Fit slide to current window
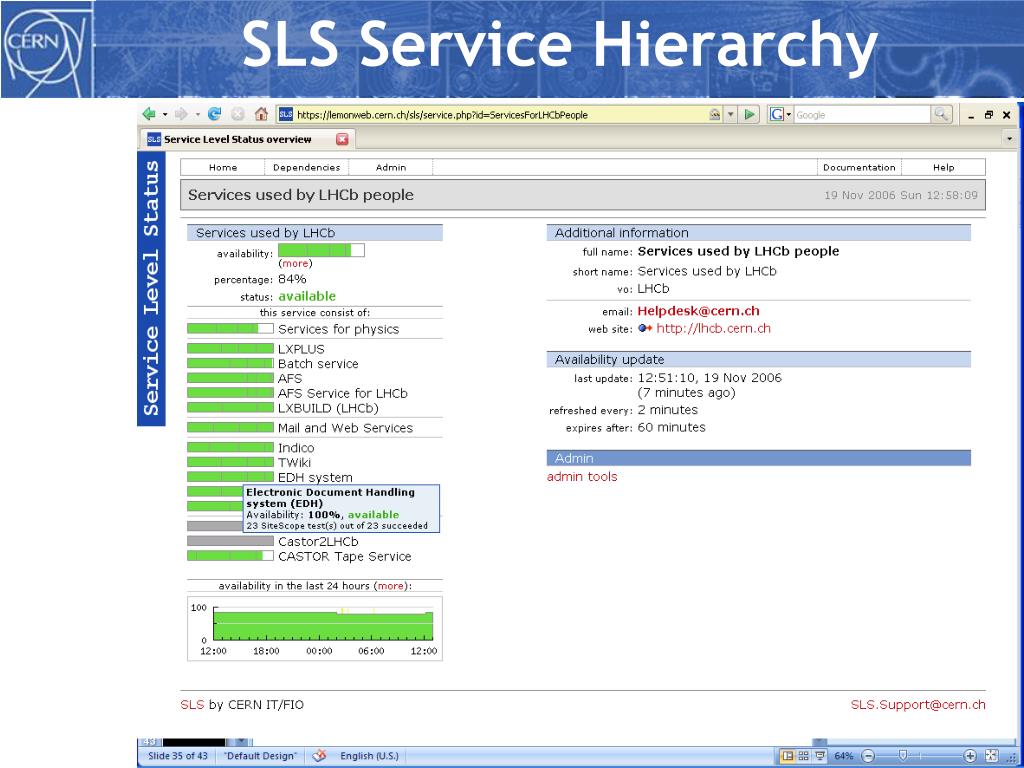The width and height of the screenshot is (1024, 768). click(991, 756)
